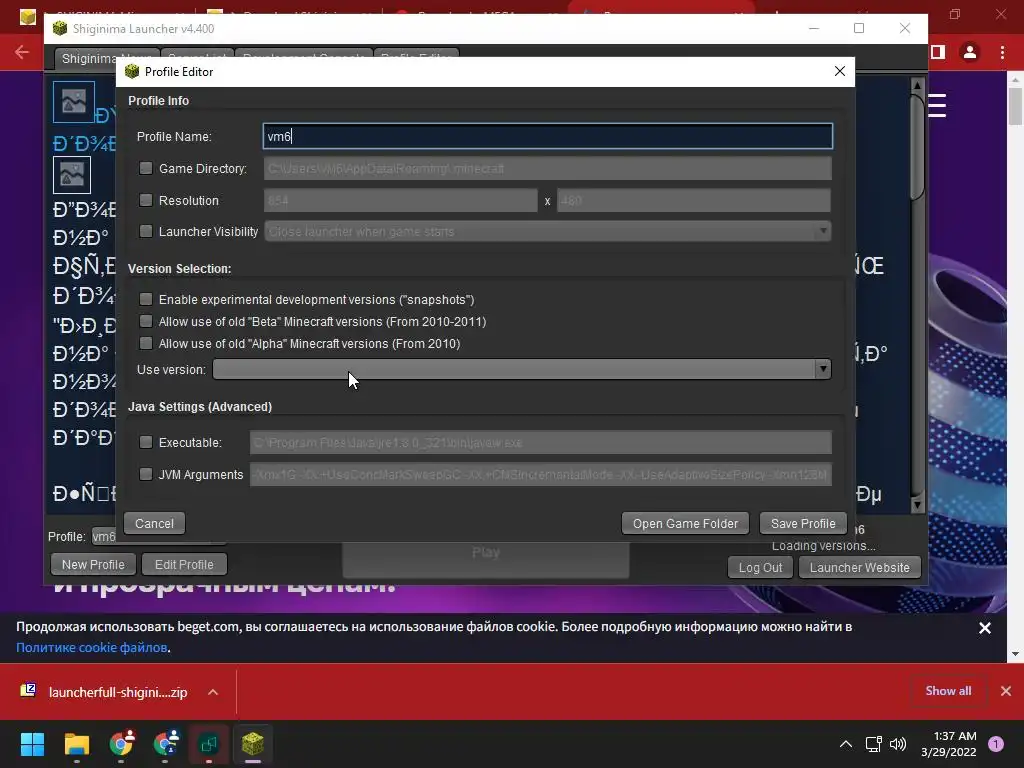Cancel the profile editing

coord(154,523)
